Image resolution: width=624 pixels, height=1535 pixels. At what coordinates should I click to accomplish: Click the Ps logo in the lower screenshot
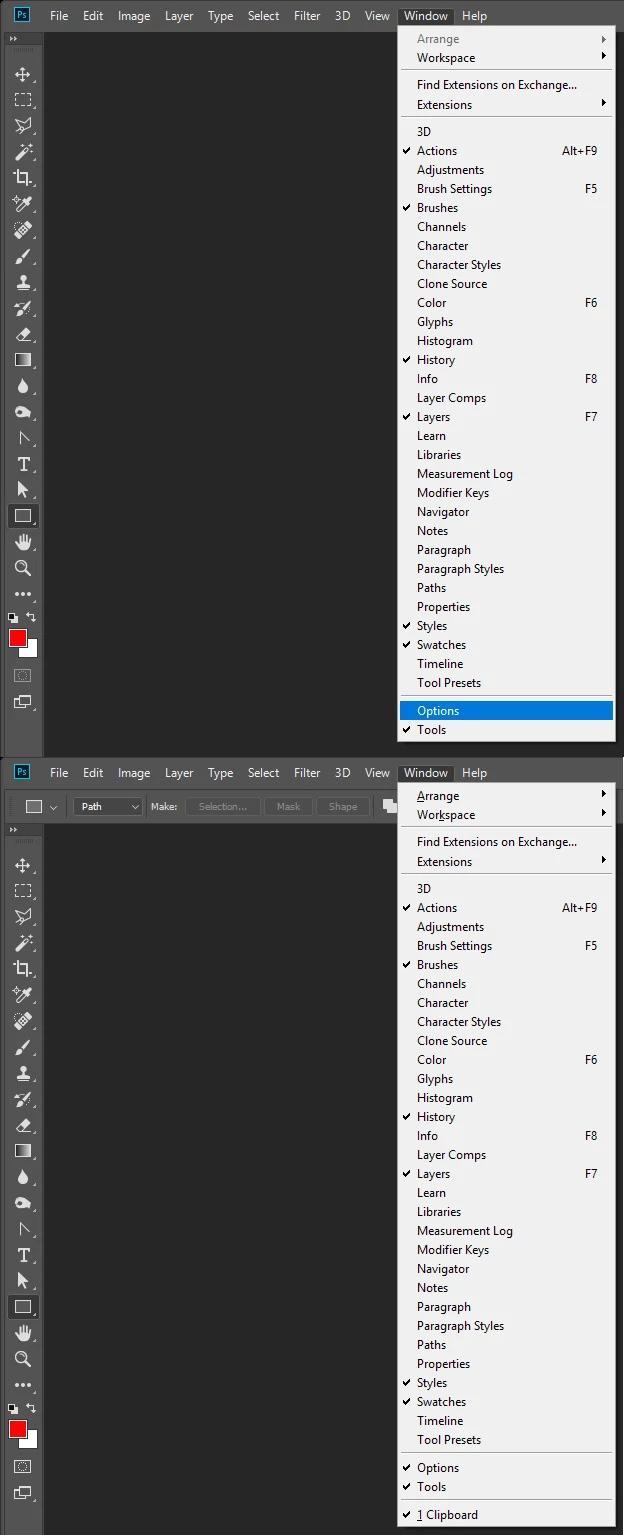coord(22,772)
